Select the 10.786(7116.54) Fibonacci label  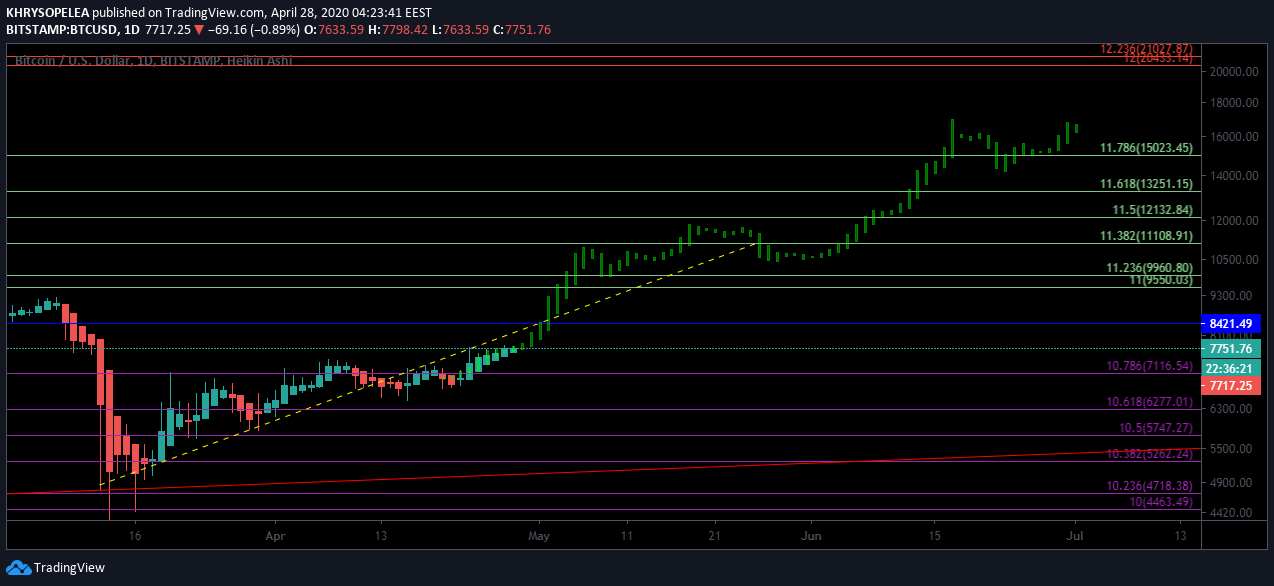(x=1149, y=366)
